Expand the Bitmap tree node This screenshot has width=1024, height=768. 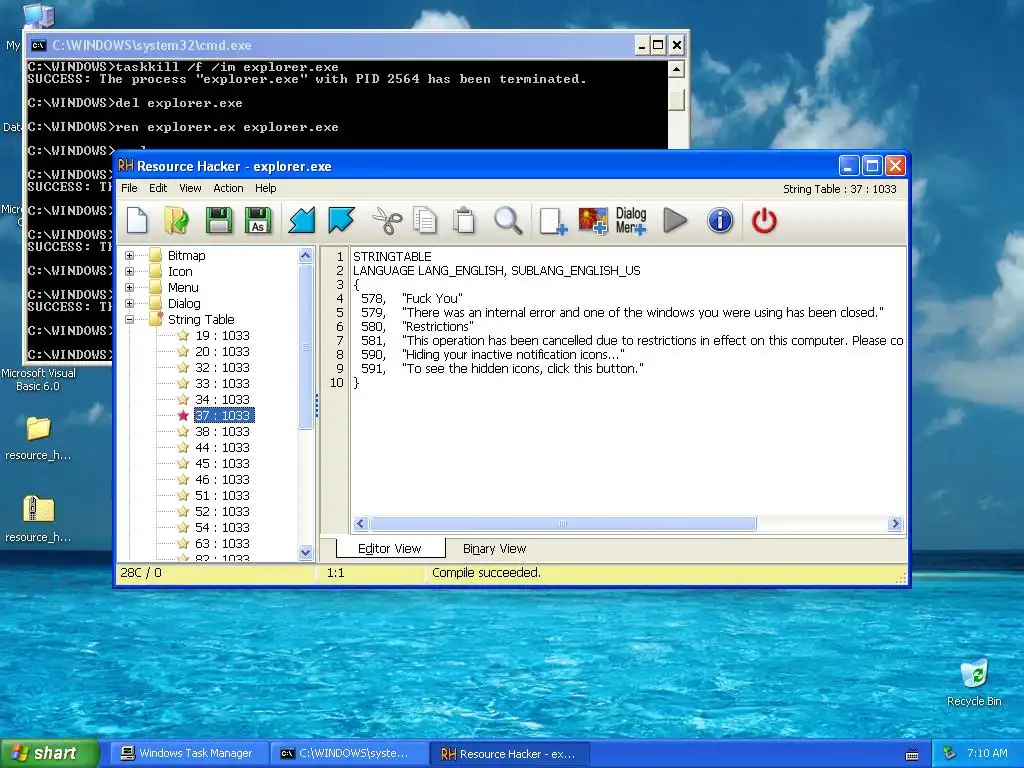point(129,255)
